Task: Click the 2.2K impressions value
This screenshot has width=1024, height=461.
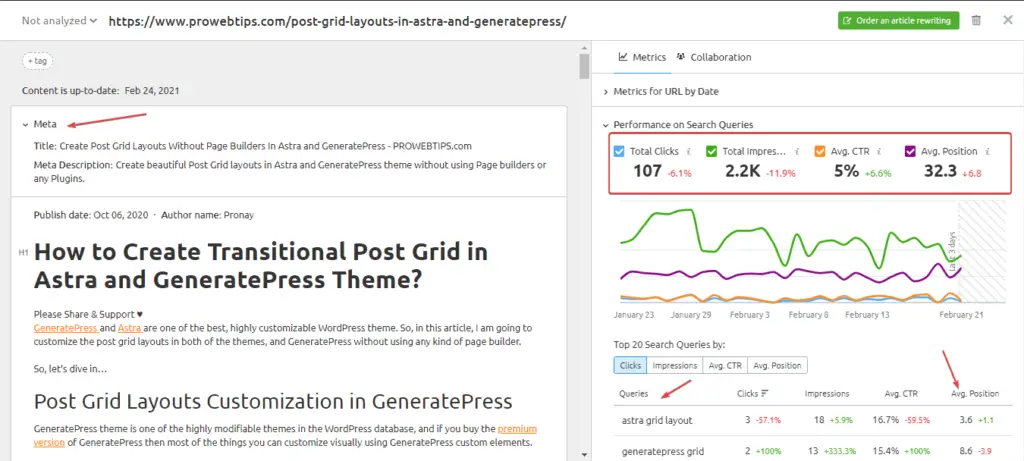Action: (x=743, y=172)
